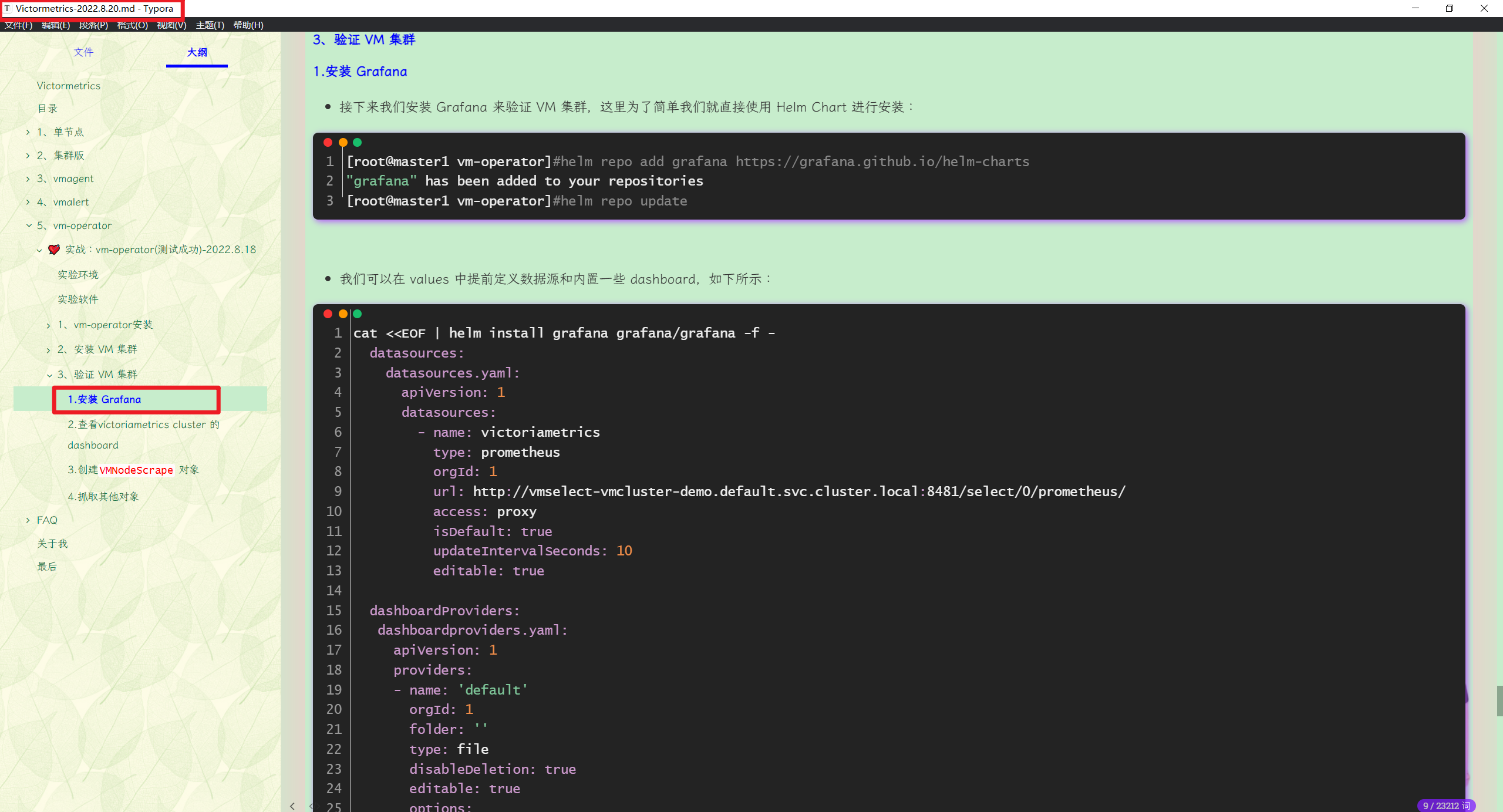This screenshot has height=812, width=1503.
Task: Collapse the 3、验证 VM 集群 outline chevron
Action: (x=49, y=375)
